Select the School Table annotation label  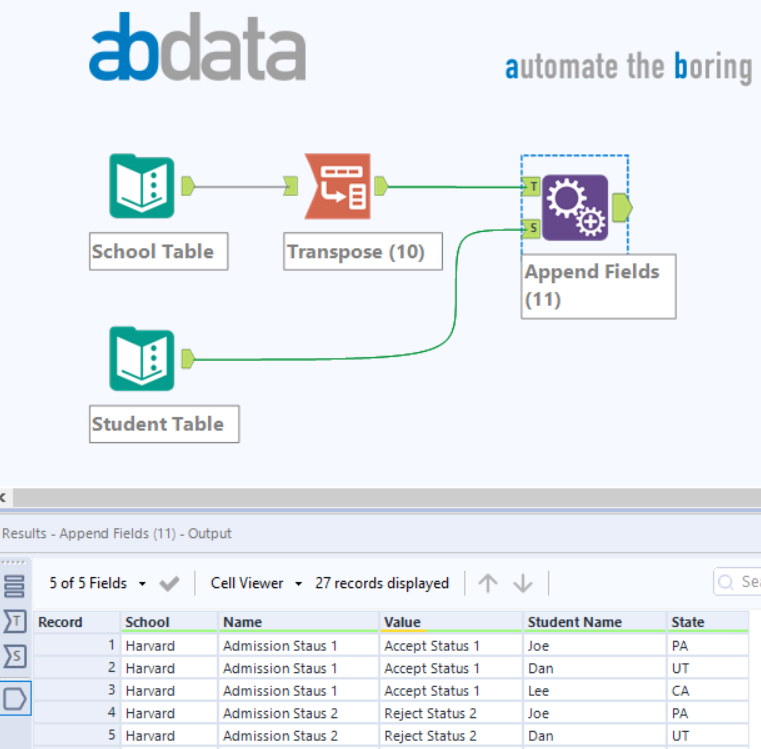pos(158,251)
